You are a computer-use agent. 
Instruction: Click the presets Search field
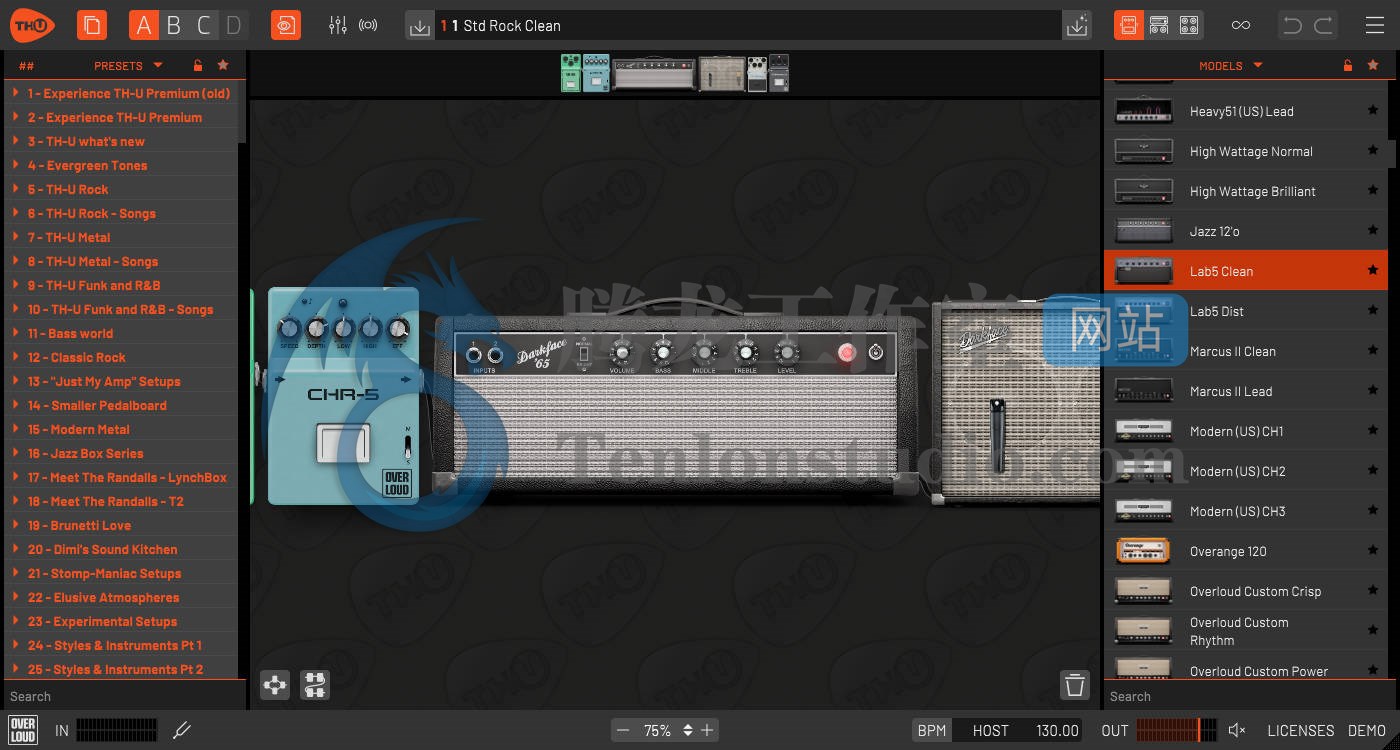[x=124, y=696]
